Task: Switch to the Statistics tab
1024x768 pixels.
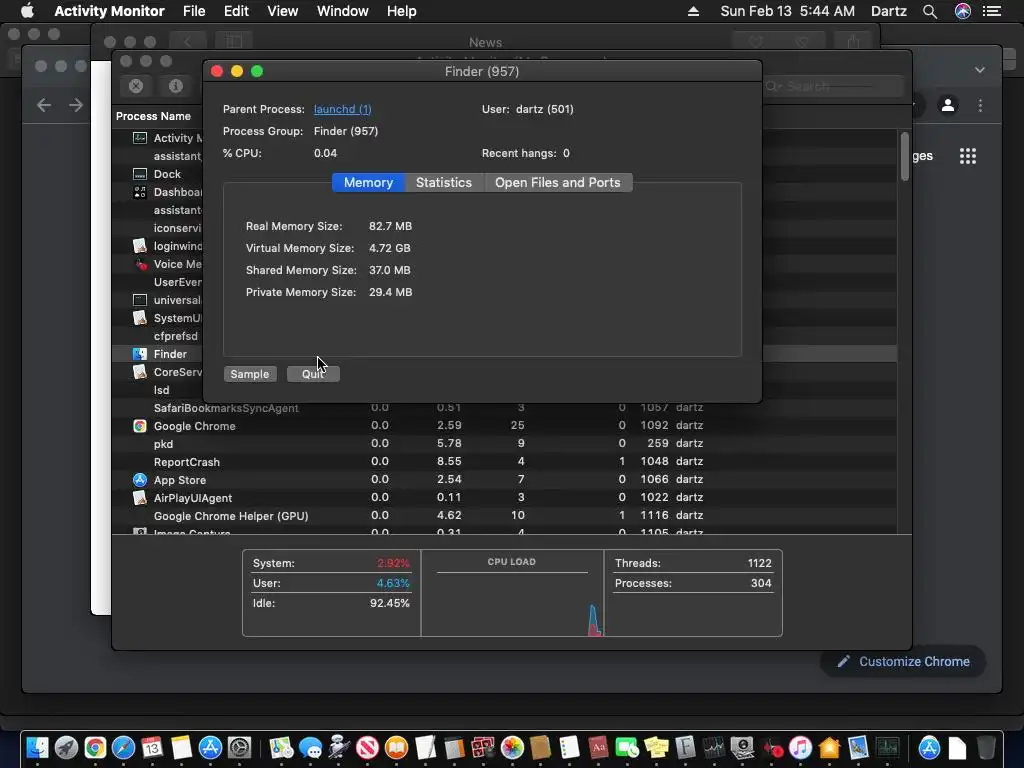Action: (443, 182)
